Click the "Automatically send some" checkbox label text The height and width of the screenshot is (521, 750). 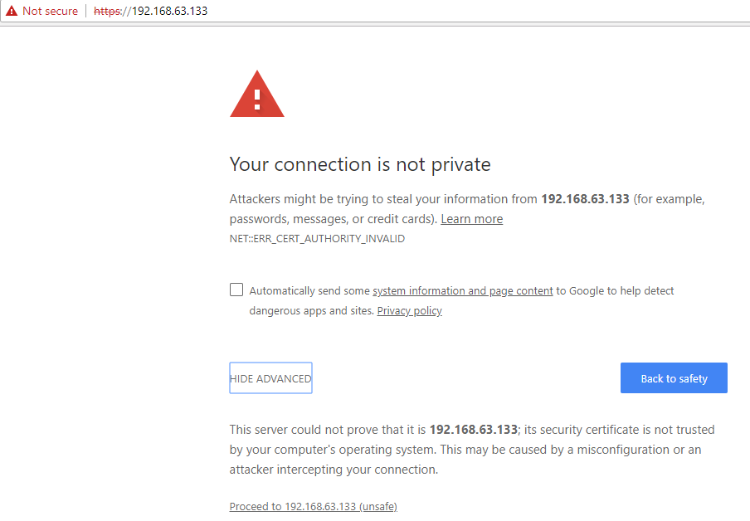(x=309, y=291)
